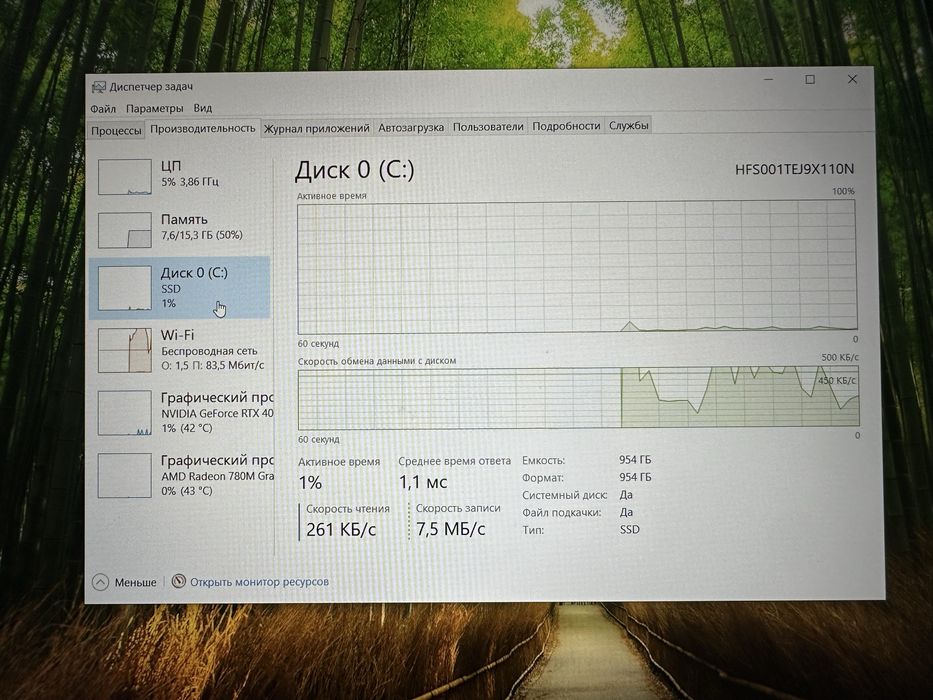Close the Диспетчер задач window
The height and width of the screenshot is (700, 933).
point(852,79)
